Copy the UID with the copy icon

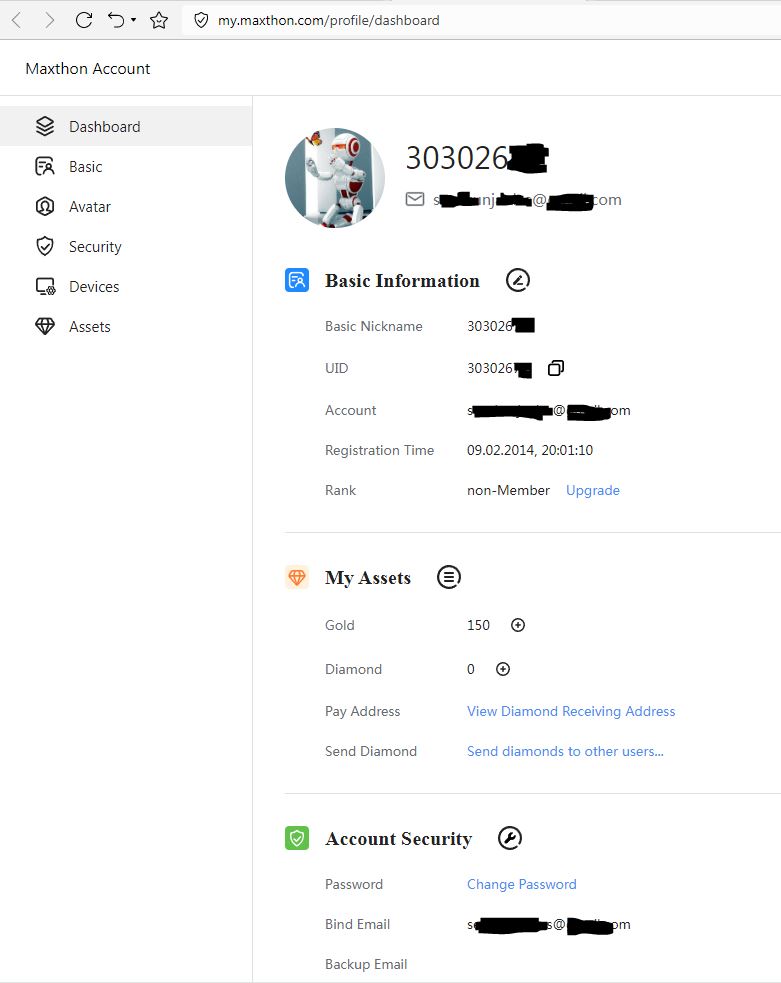(x=556, y=368)
